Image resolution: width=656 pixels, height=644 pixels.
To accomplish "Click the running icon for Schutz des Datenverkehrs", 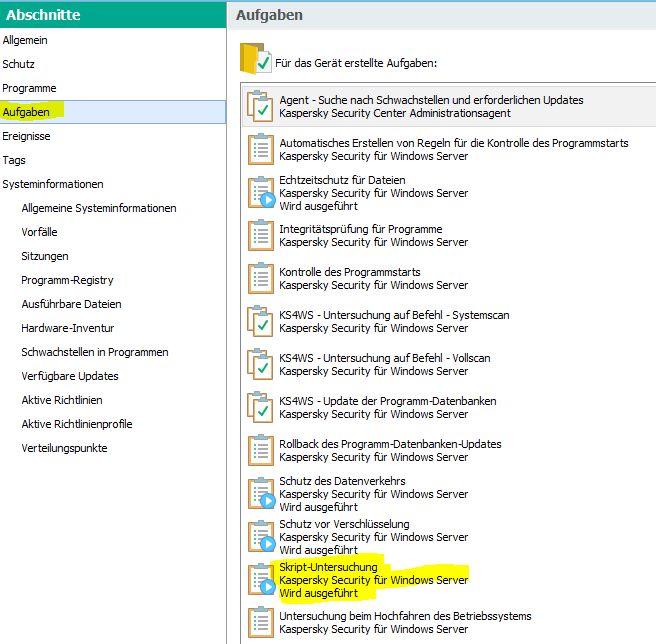I will click(x=261, y=493).
